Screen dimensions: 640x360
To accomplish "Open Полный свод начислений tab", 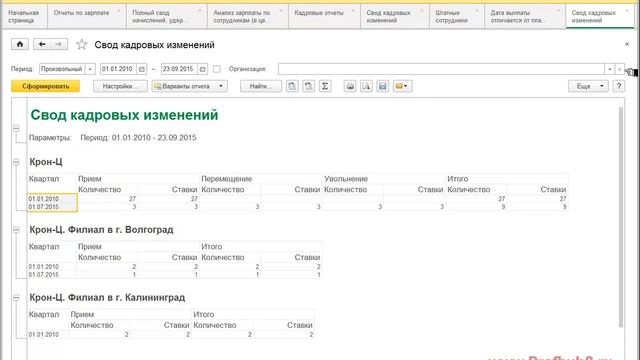I will [167, 16].
